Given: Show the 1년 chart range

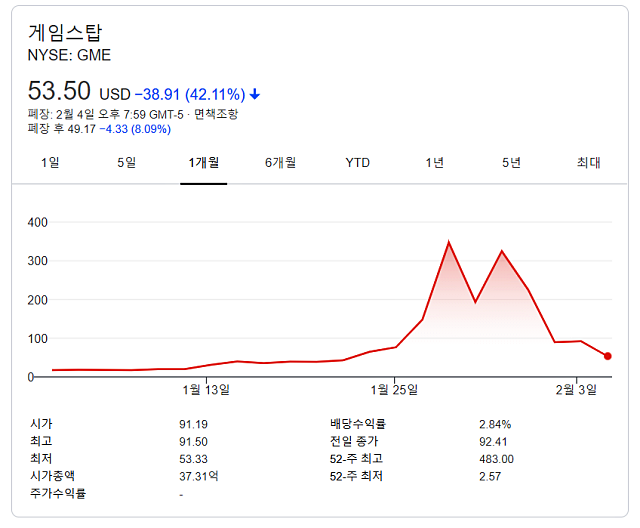Looking at the screenshot, I should tap(434, 163).
